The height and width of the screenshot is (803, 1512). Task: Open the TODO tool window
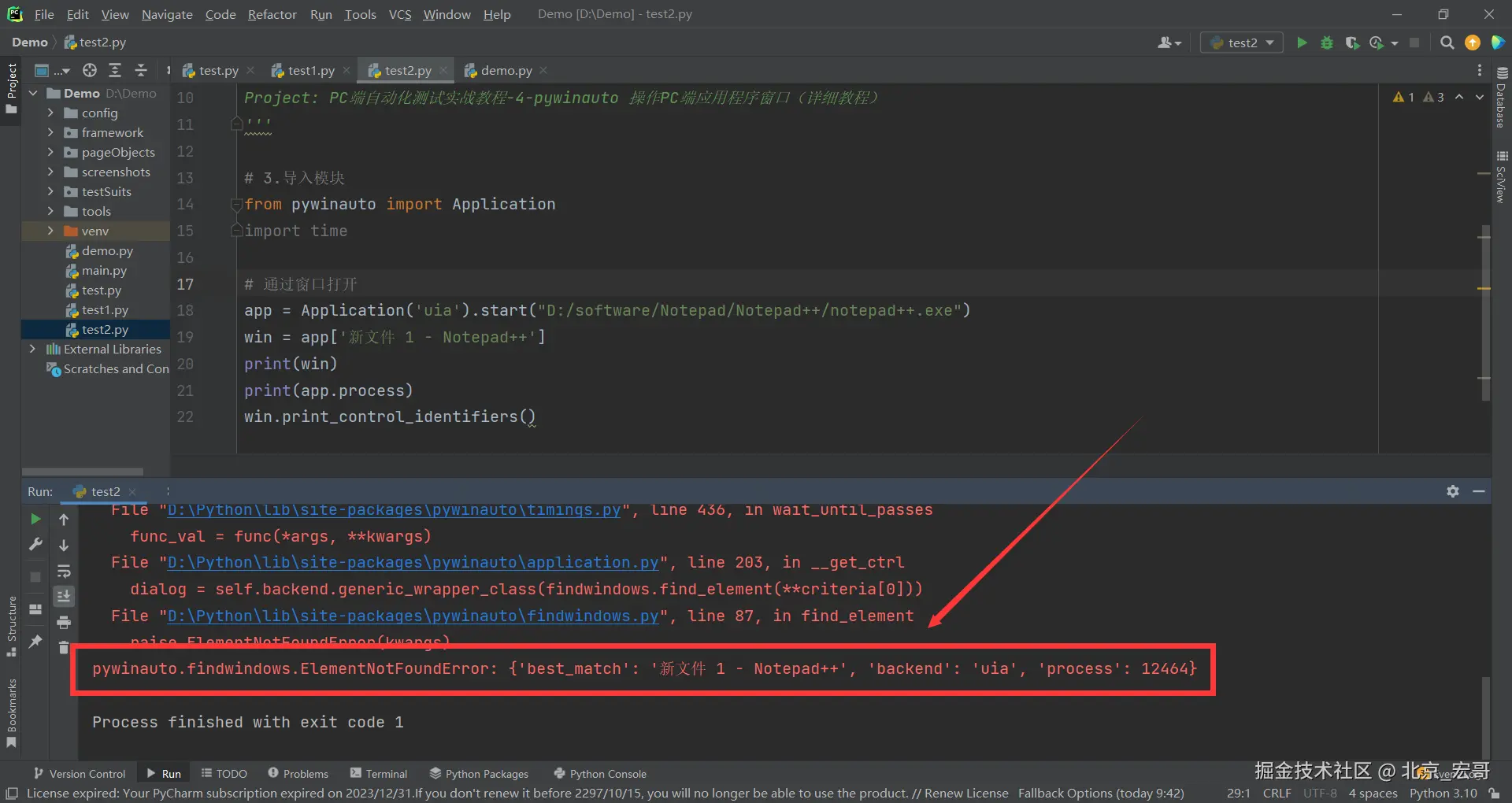click(224, 774)
